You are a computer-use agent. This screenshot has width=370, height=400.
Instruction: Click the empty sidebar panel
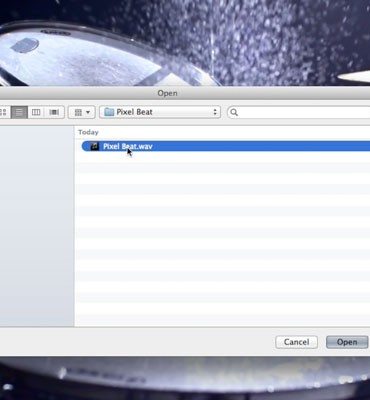coord(37,226)
